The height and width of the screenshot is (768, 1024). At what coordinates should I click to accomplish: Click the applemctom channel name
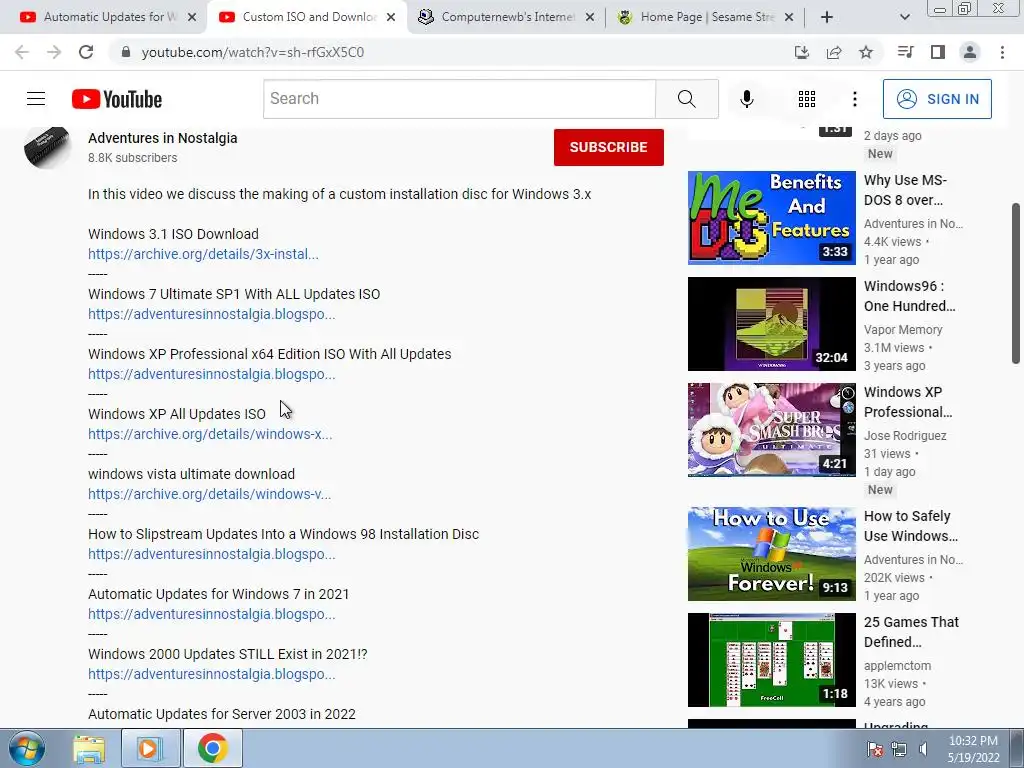pos(897,665)
